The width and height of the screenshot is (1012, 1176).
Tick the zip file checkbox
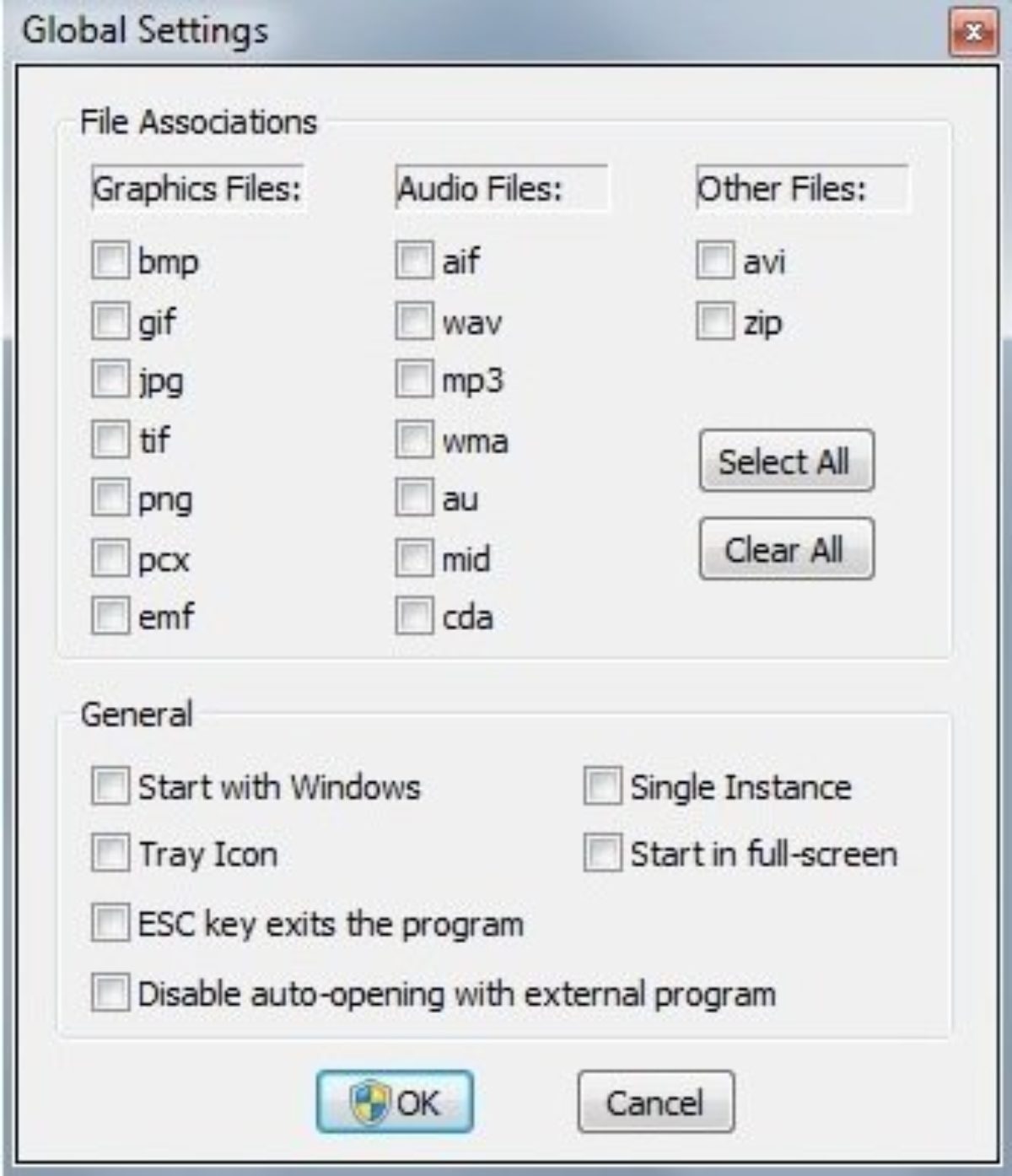(715, 321)
